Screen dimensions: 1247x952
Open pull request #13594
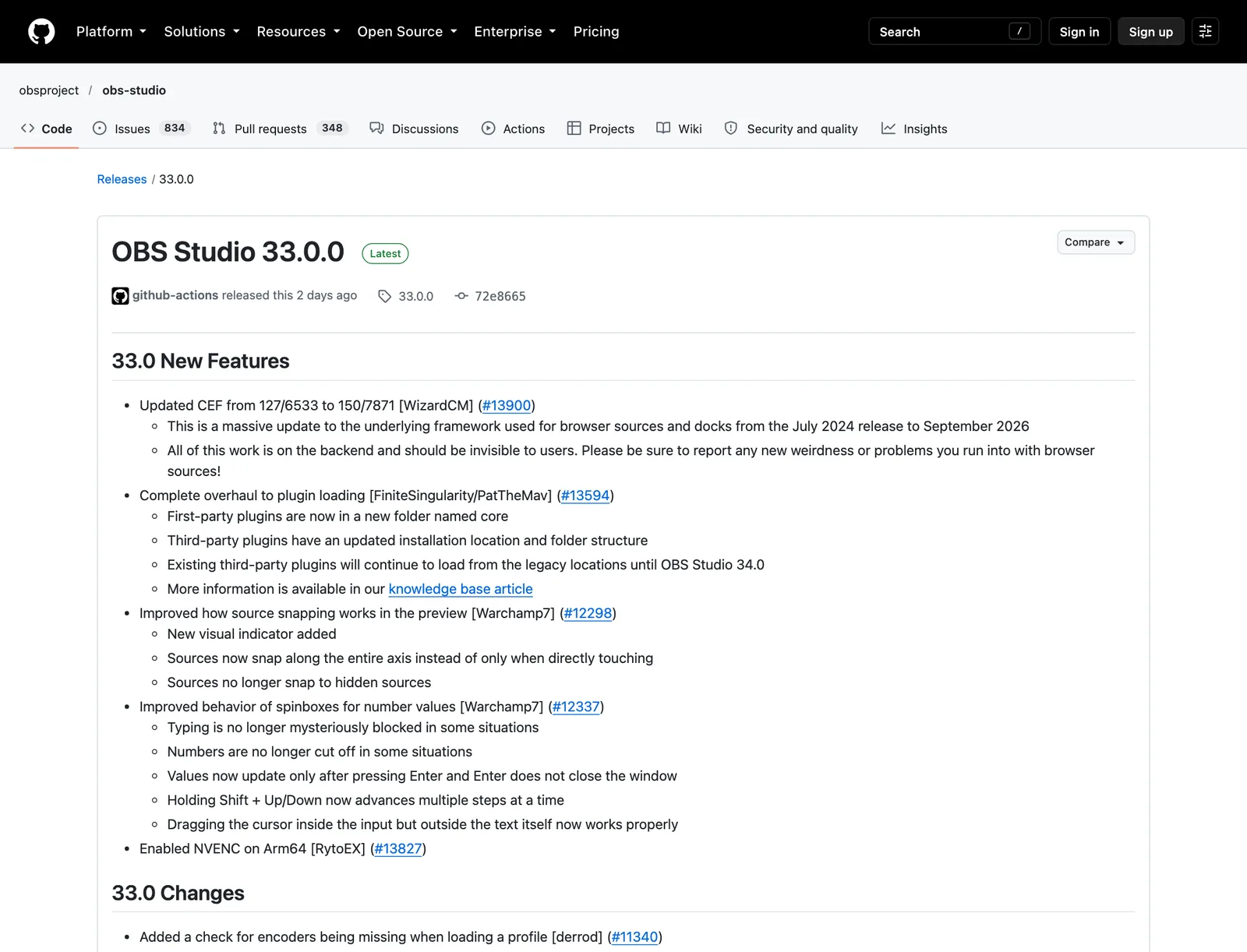[x=585, y=495]
